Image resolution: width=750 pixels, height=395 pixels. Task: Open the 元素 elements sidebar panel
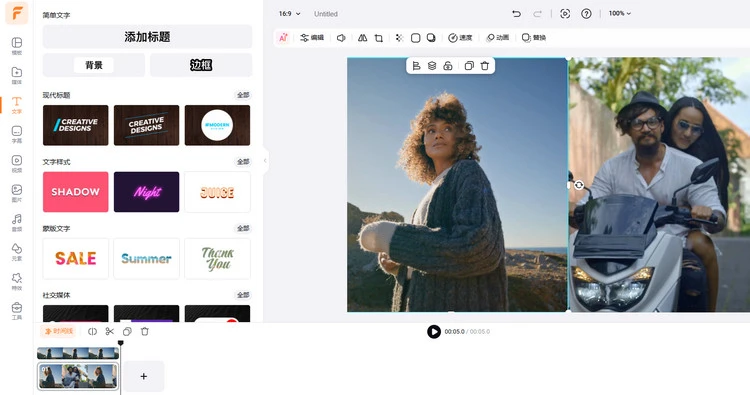[16, 252]
